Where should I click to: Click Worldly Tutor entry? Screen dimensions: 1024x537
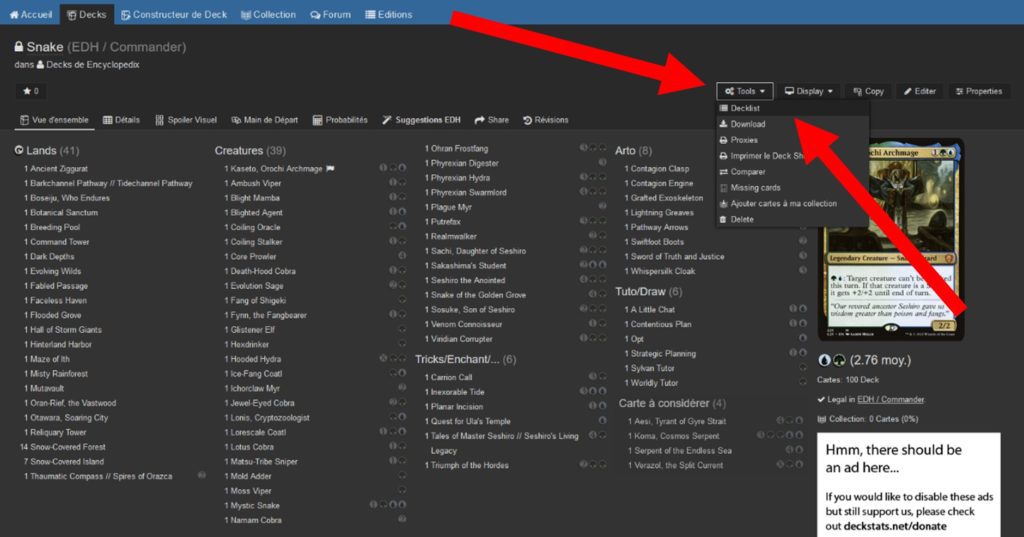tap(654, 383)
